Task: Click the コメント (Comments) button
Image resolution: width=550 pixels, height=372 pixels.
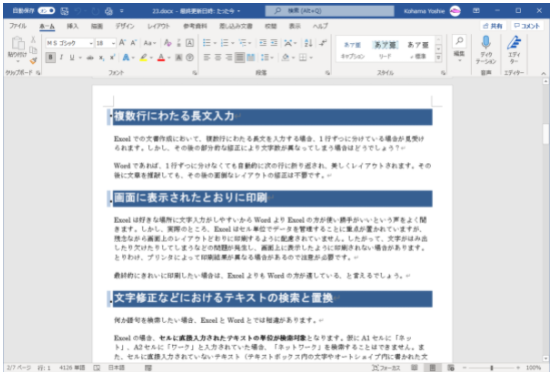Action: pos(527,26)
